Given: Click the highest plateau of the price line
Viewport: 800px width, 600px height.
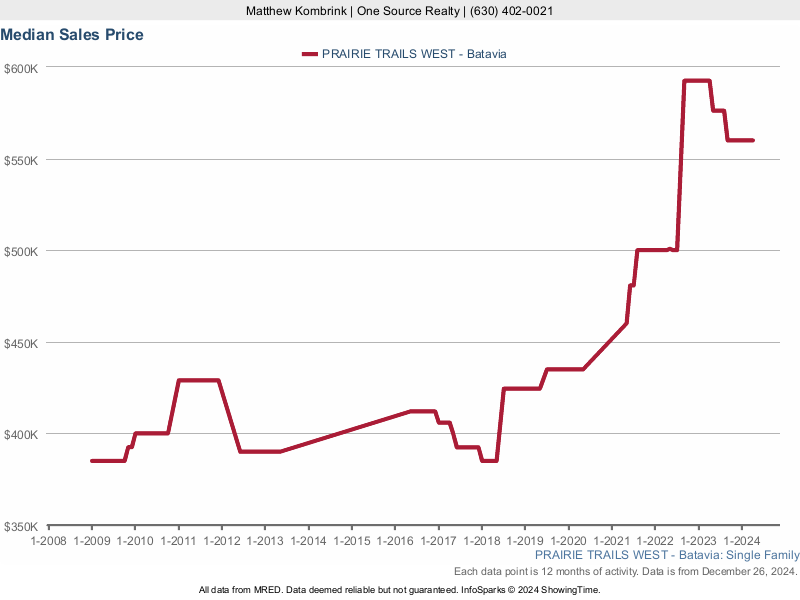Looking at the screenshot, I should 697,81.
